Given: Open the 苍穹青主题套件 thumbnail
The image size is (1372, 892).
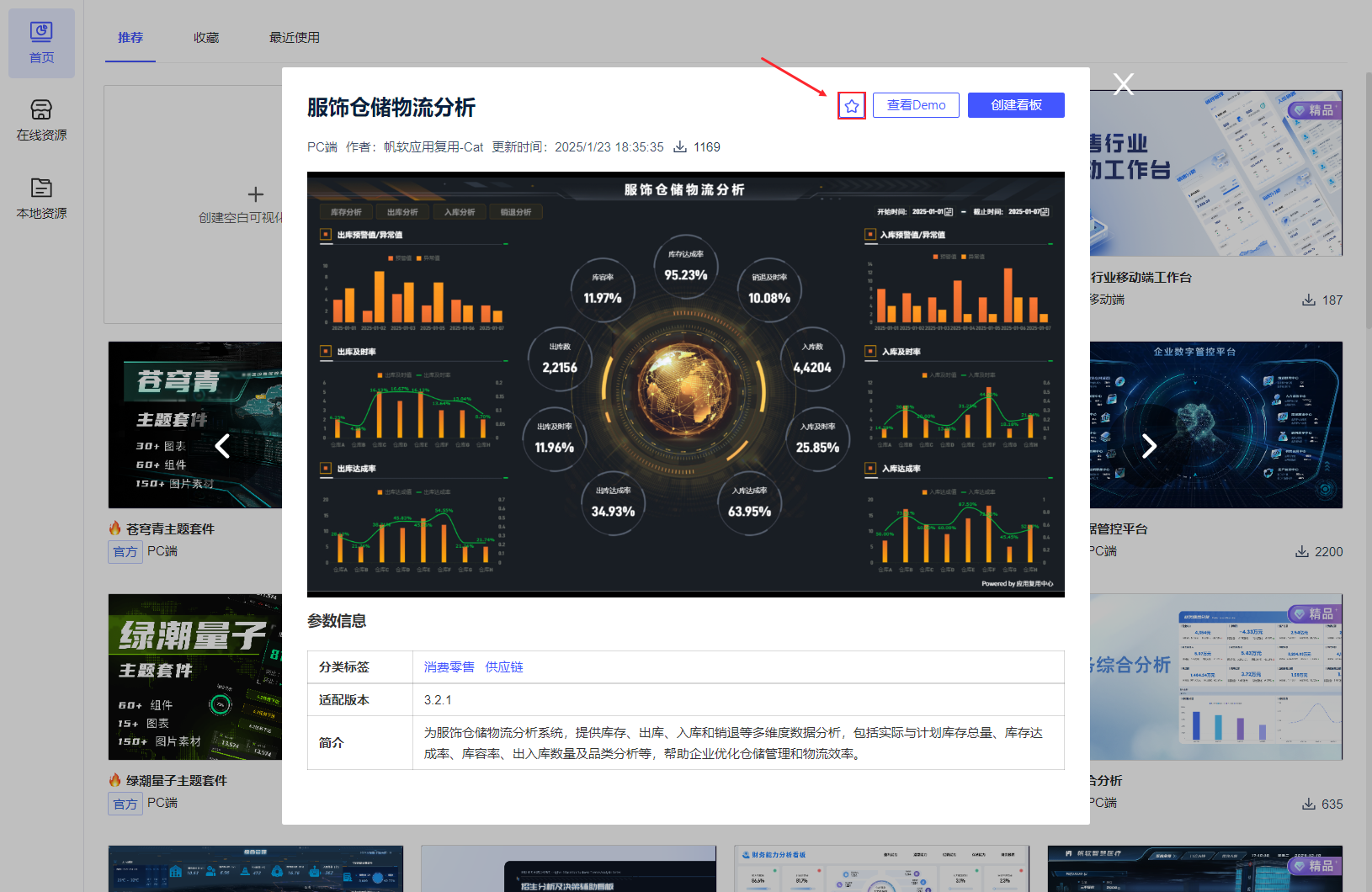Looking at the screenshot, I should click(x=195, y=425).
